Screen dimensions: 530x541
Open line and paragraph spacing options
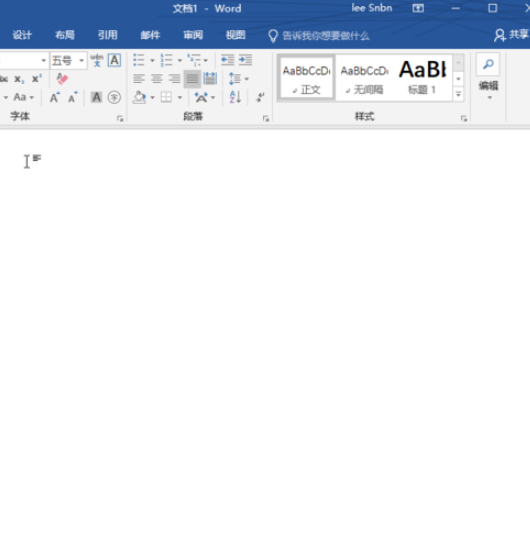click(x=238, y=79)
